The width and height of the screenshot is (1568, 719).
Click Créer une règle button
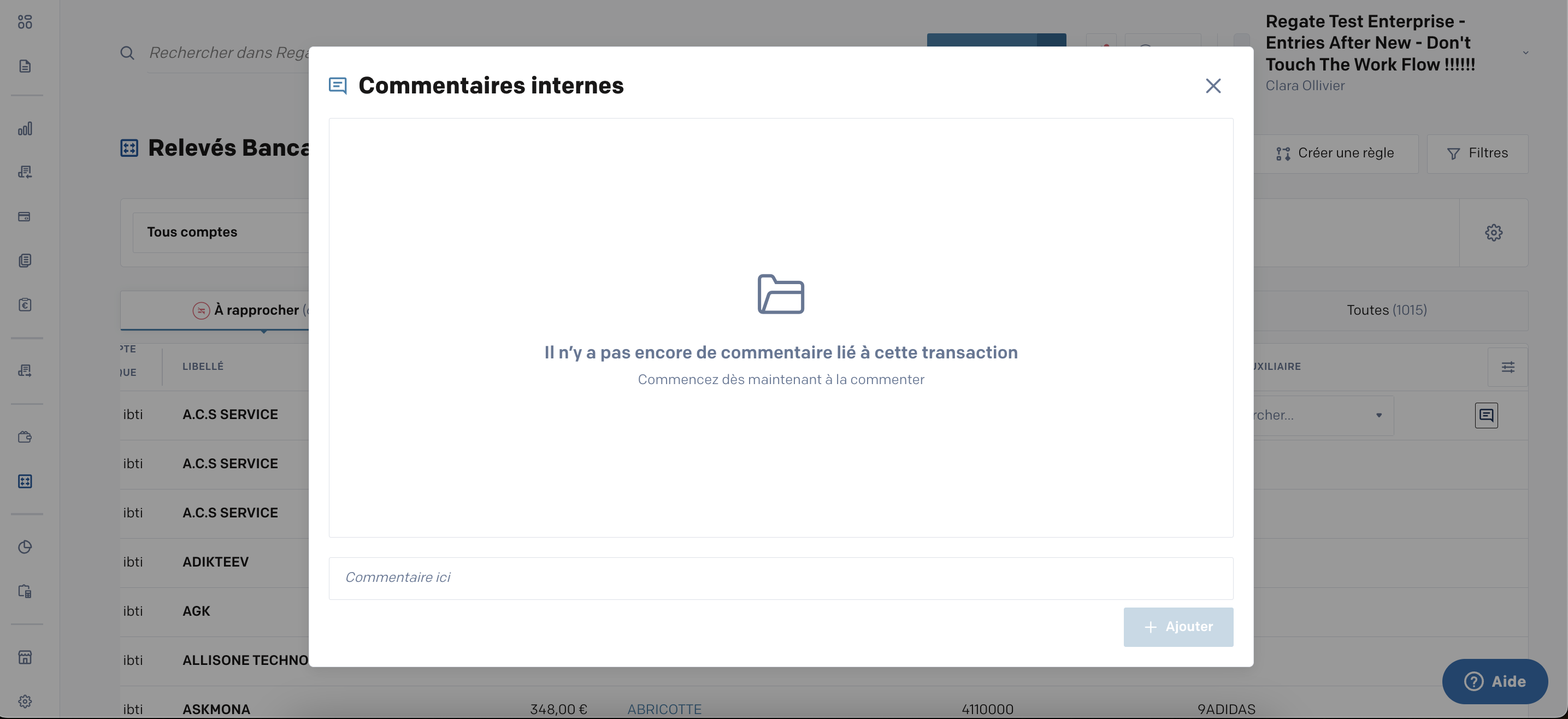click(1335, 154)
